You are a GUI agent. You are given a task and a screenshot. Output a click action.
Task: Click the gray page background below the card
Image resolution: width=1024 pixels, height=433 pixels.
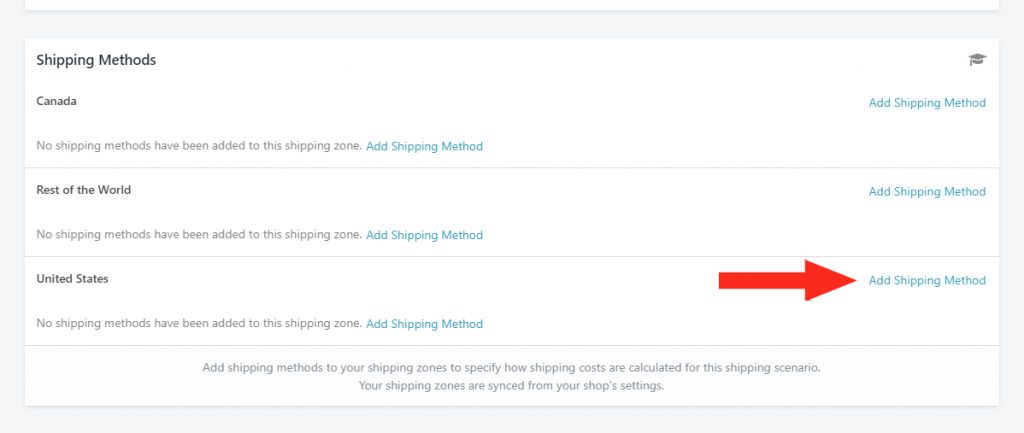tap(512, 420)
